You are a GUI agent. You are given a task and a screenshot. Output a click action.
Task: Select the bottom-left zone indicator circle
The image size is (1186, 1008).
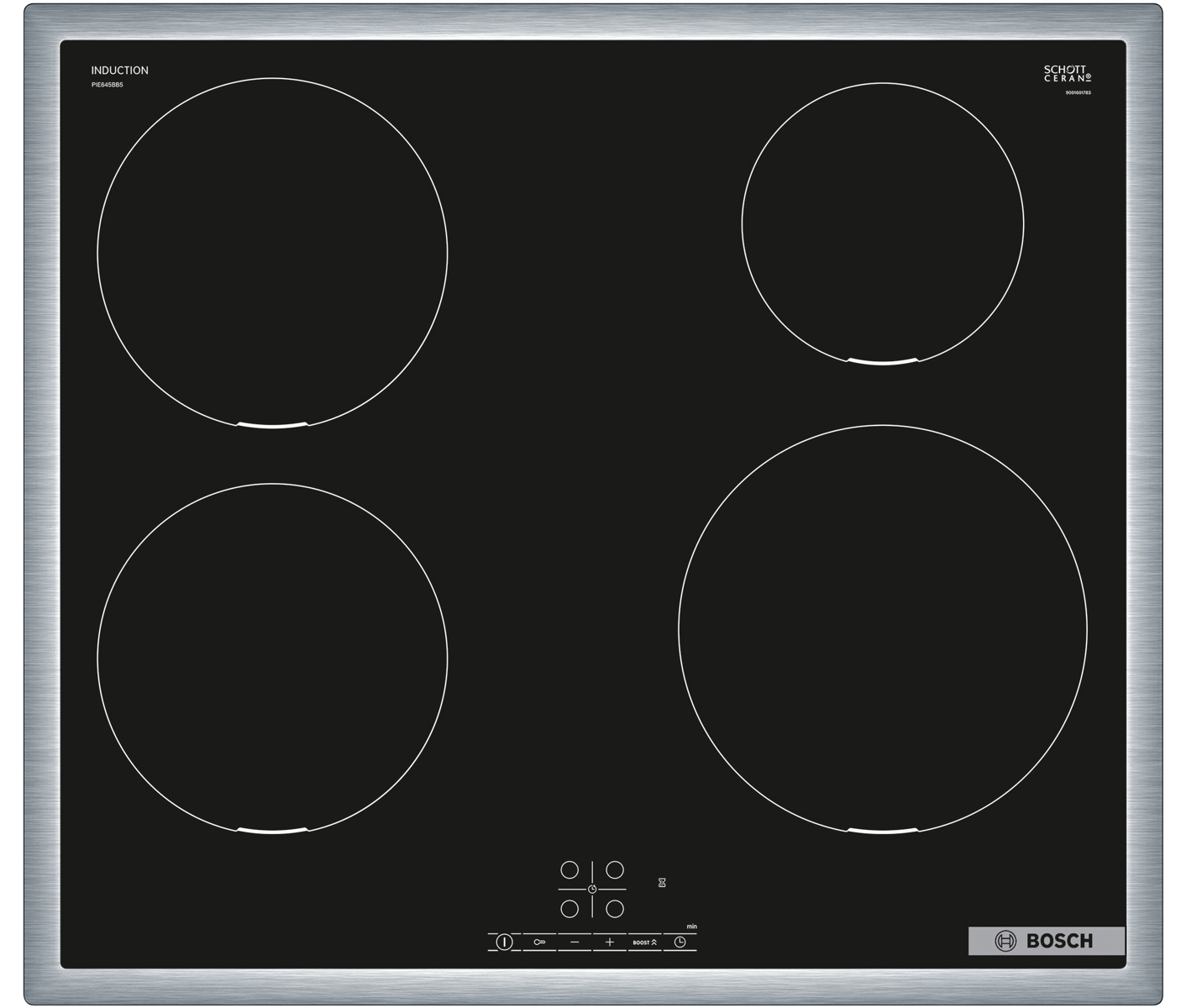coord(569,909)
